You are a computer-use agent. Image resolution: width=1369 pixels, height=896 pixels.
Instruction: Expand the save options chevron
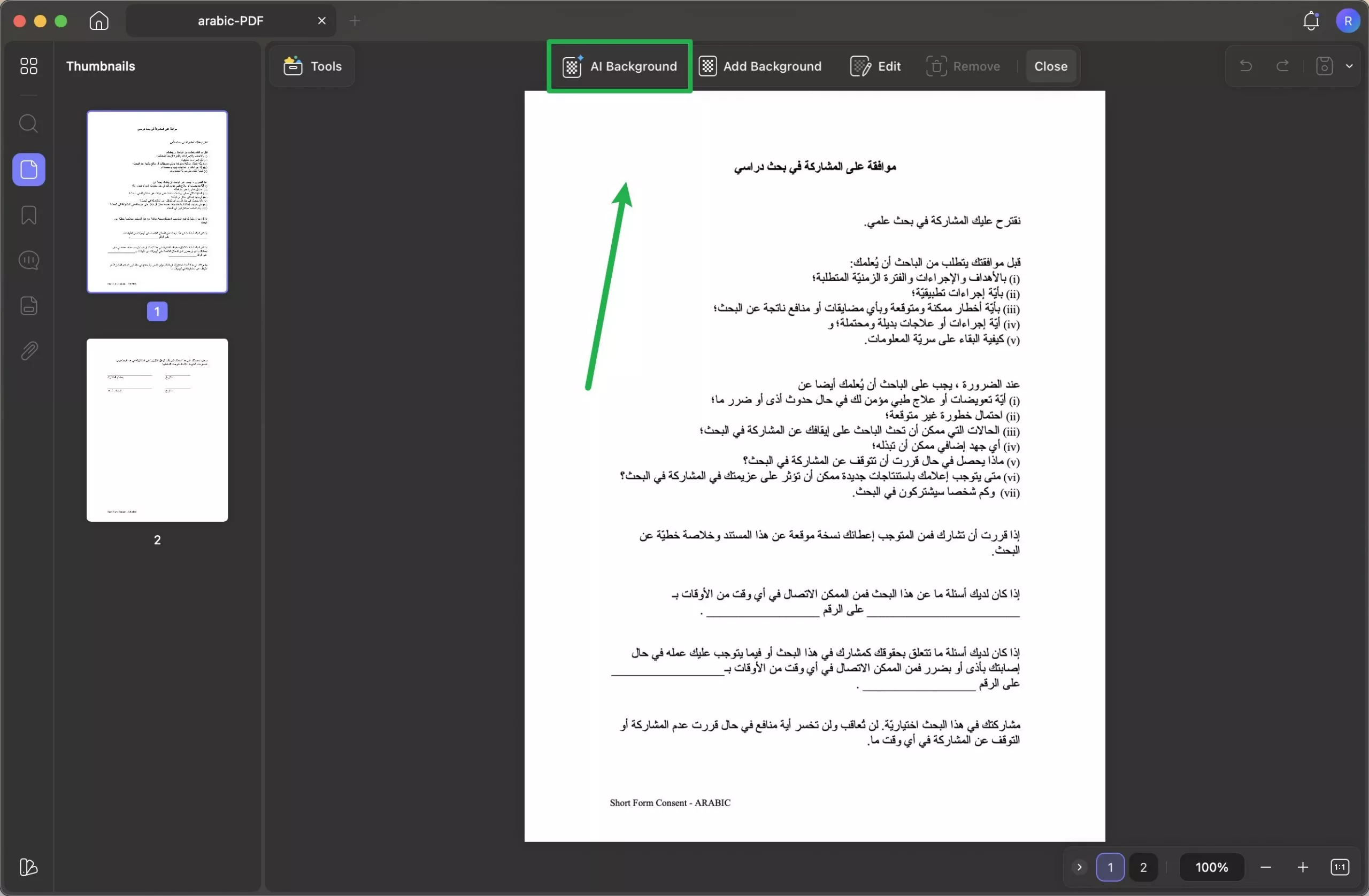point(1350,66)
